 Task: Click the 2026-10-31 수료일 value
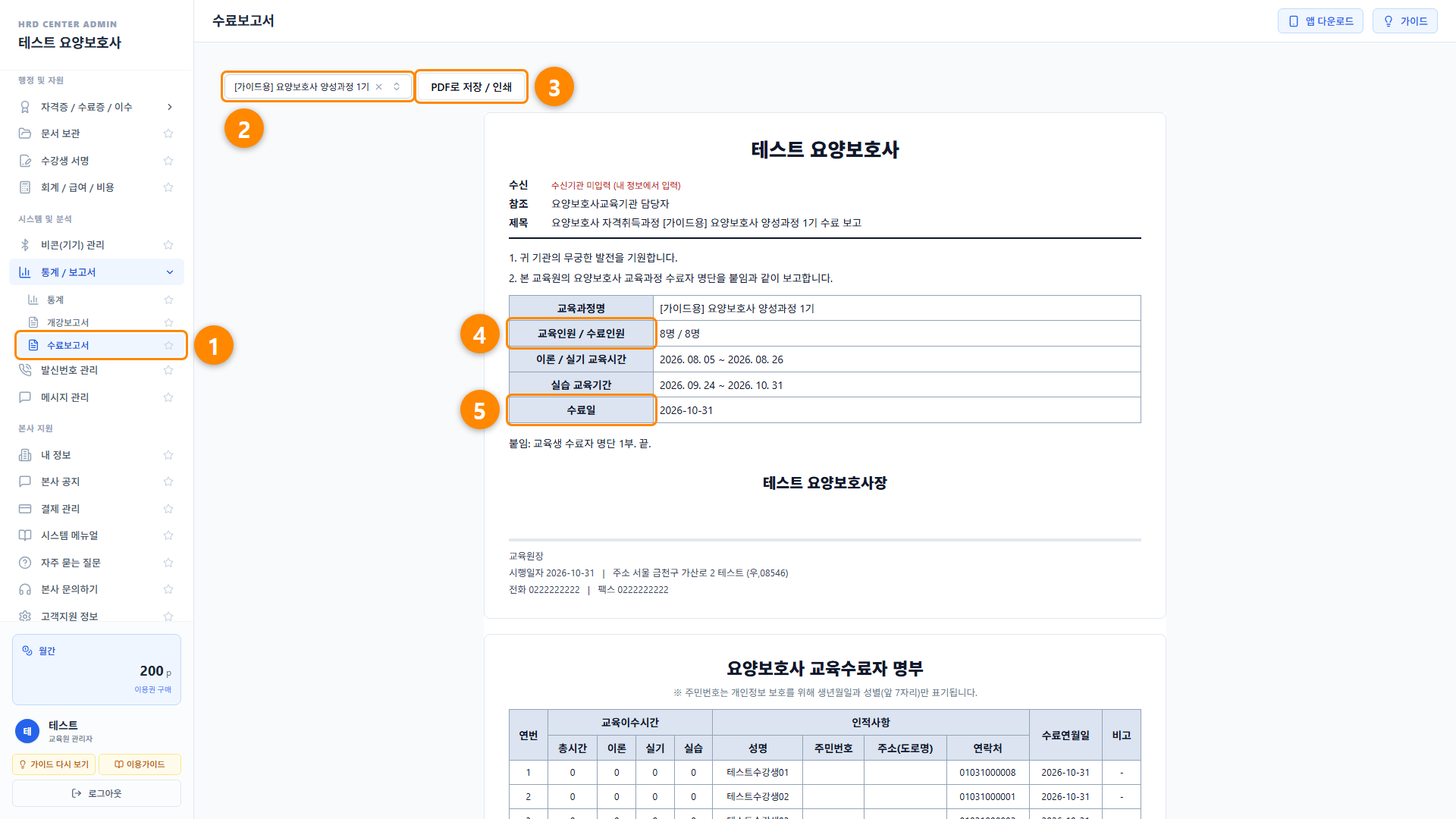(x=686, y=410)
